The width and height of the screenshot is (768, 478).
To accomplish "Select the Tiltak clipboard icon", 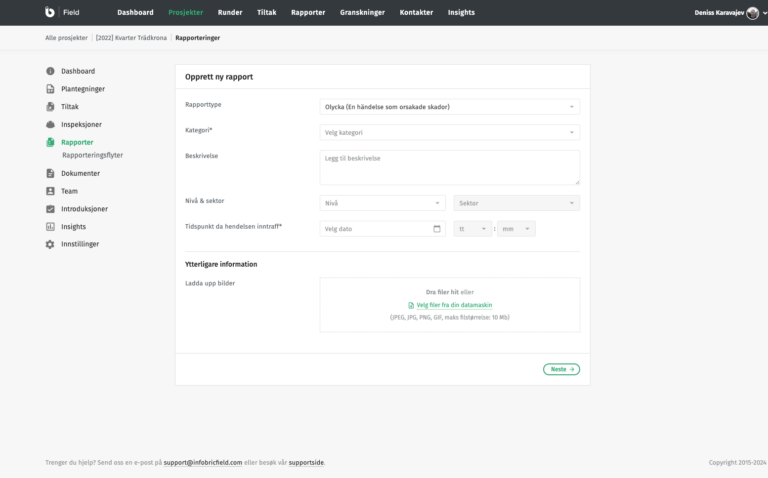I will pyautogui.click(x=50, y=106).
